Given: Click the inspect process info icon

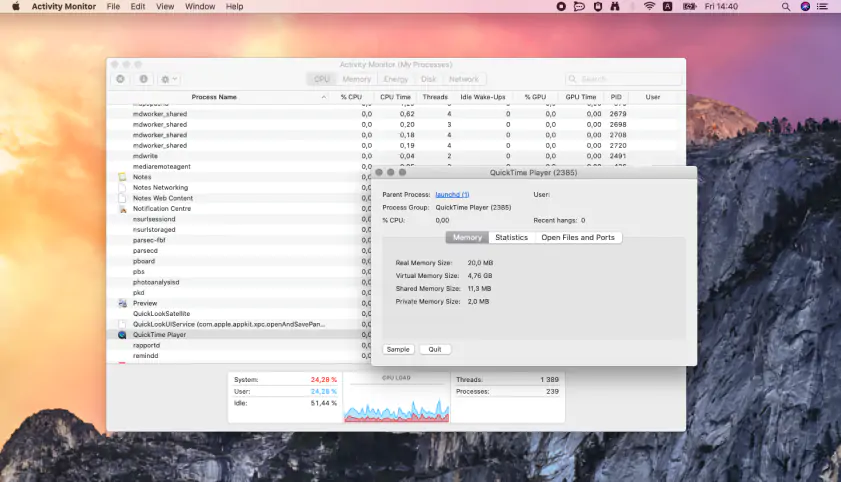Looking at the screenshot, I should 144,79.
